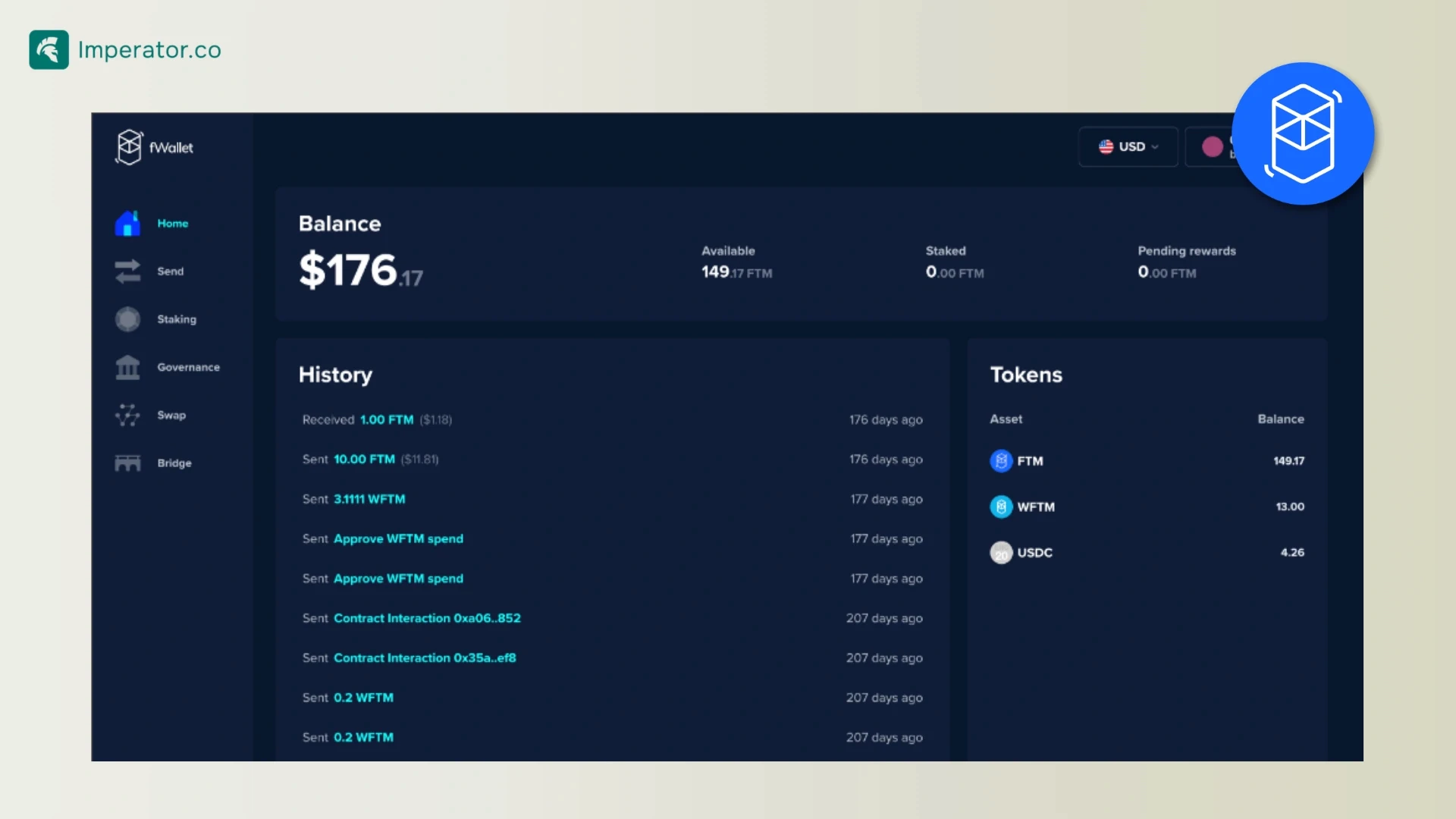Click the Governance building icon
The width and height of the screenshot is (1456, 819).
127,367
